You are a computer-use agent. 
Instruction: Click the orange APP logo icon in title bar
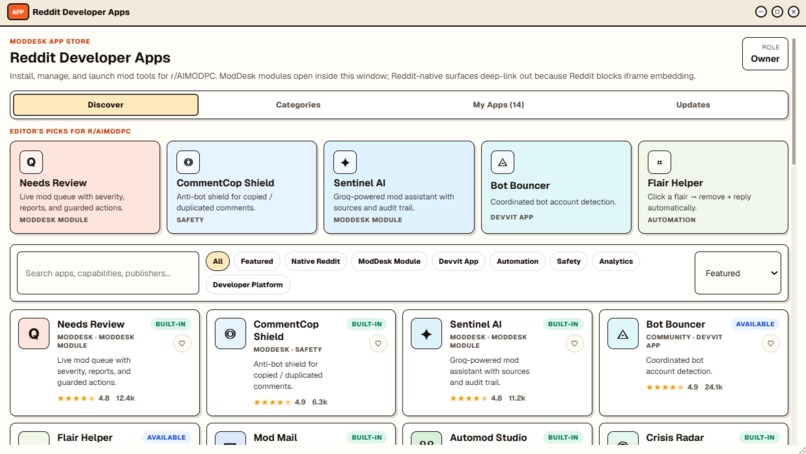tap(18, 11)
